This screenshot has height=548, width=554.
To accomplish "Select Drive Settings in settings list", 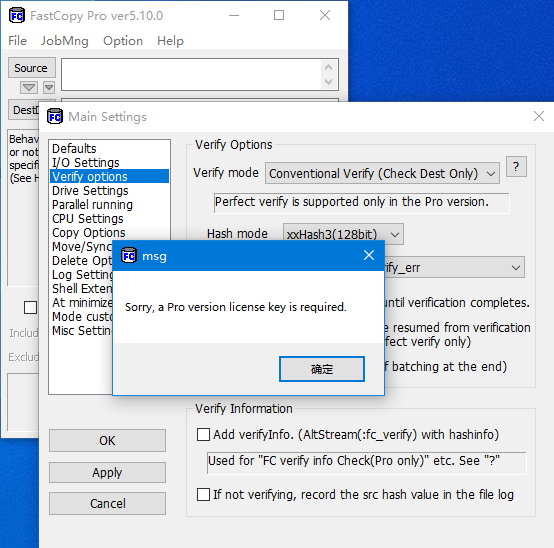I will click(90, 190).
